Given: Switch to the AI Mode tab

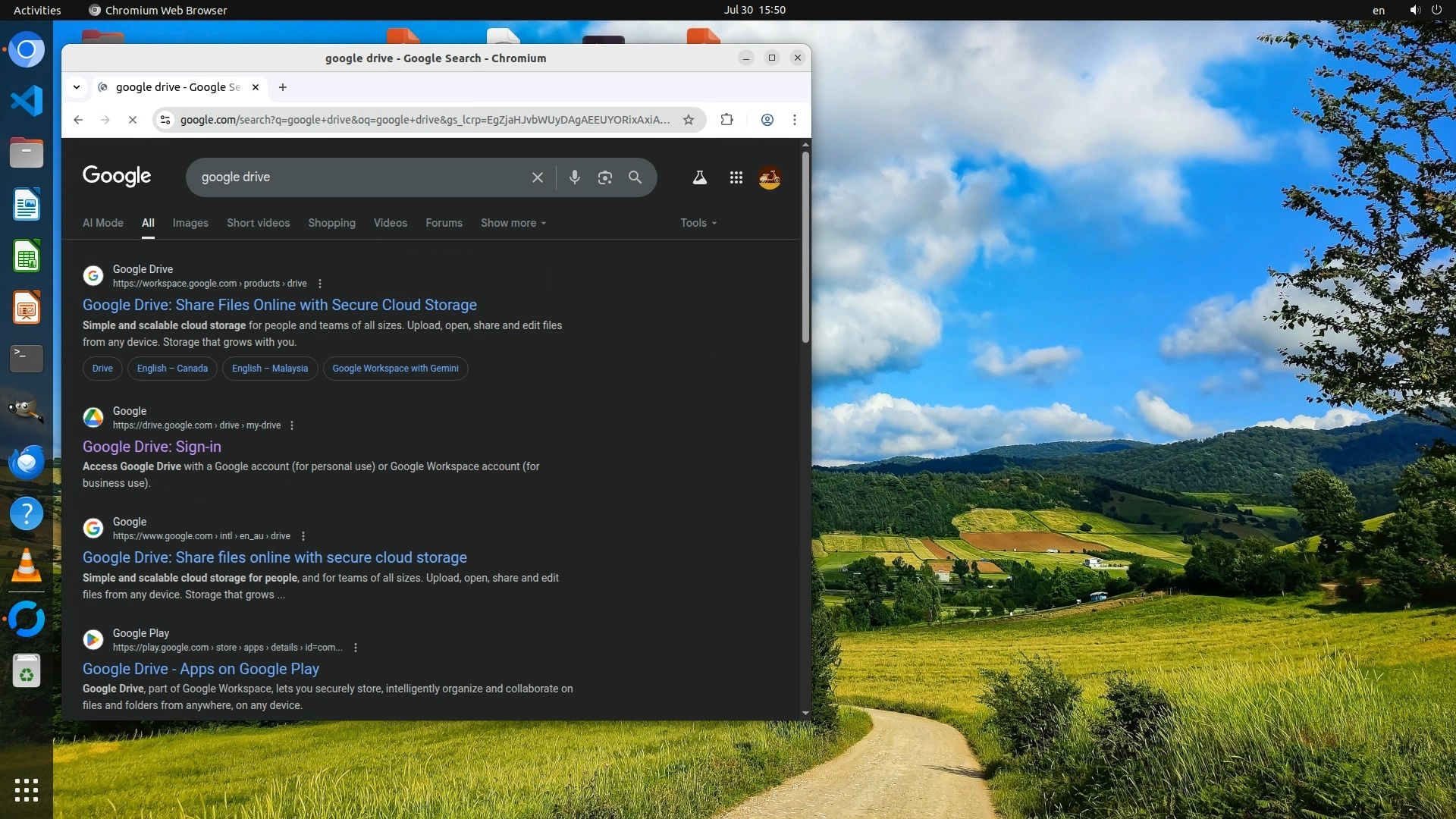Looking at the screenshot, I should pyautogui.click(x=103, y=223).
